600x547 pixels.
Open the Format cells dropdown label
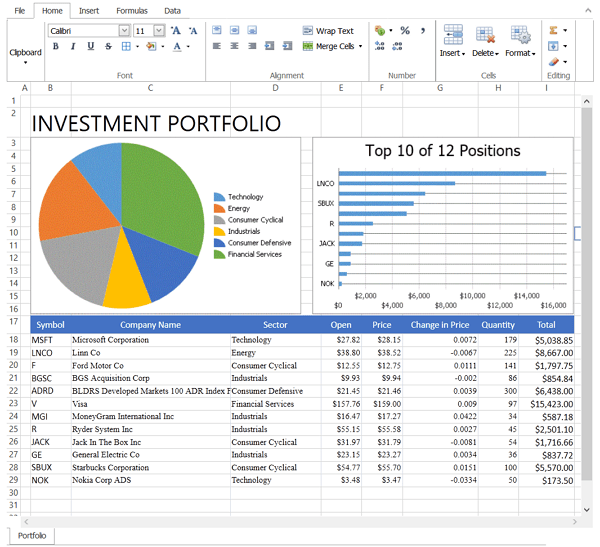tap(520, 53)
